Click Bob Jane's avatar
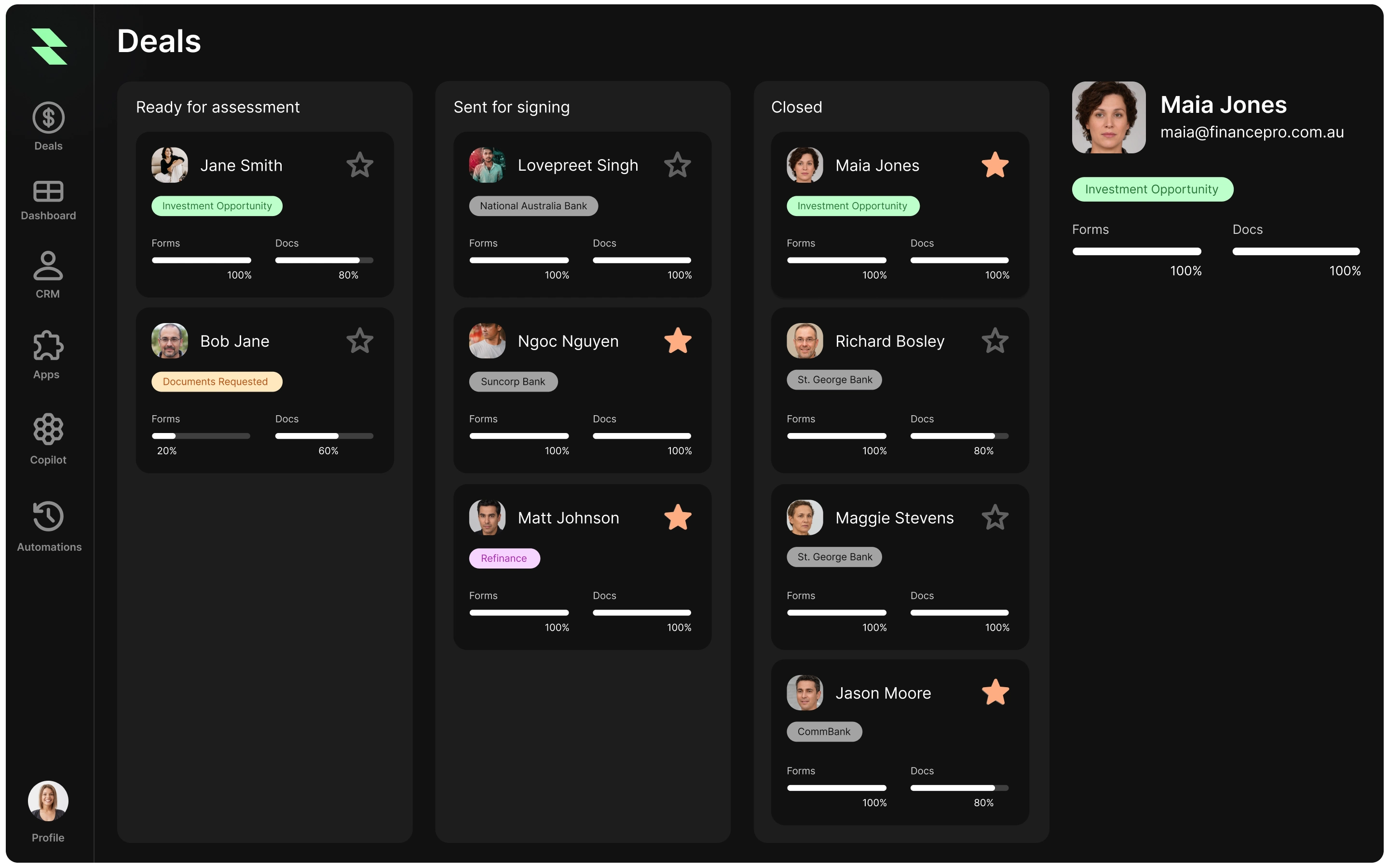The height and width of the screenshot is (868, 1389). click(169, 341)
